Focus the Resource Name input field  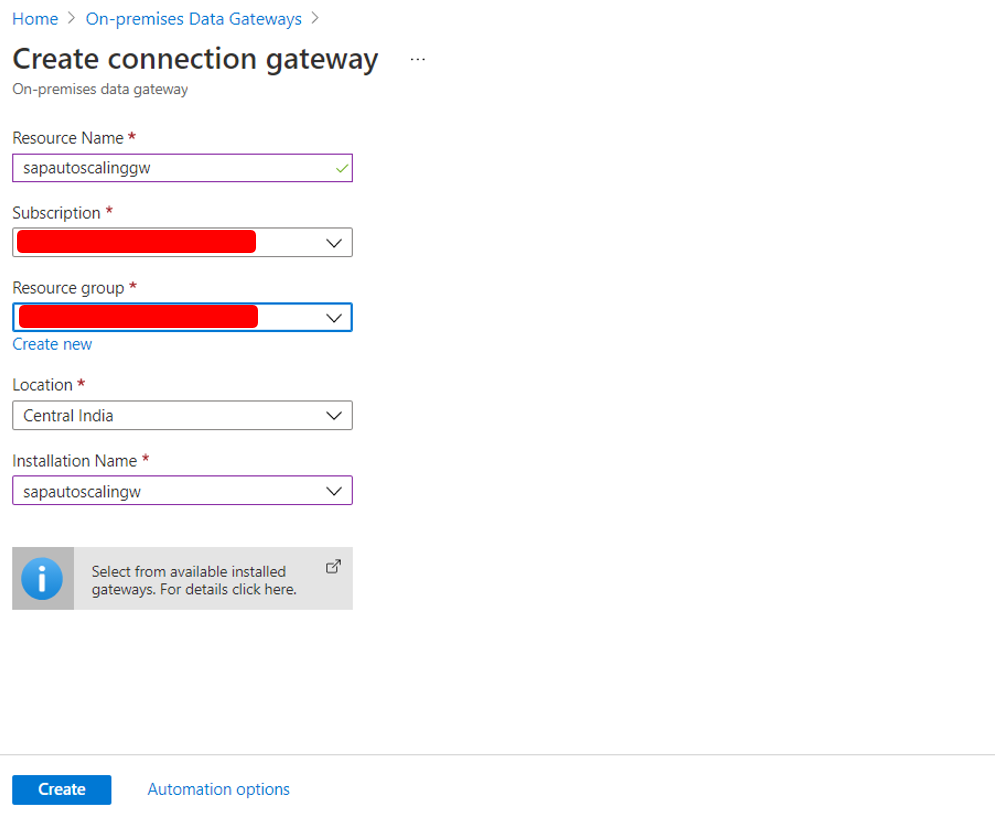coord(182,168)
